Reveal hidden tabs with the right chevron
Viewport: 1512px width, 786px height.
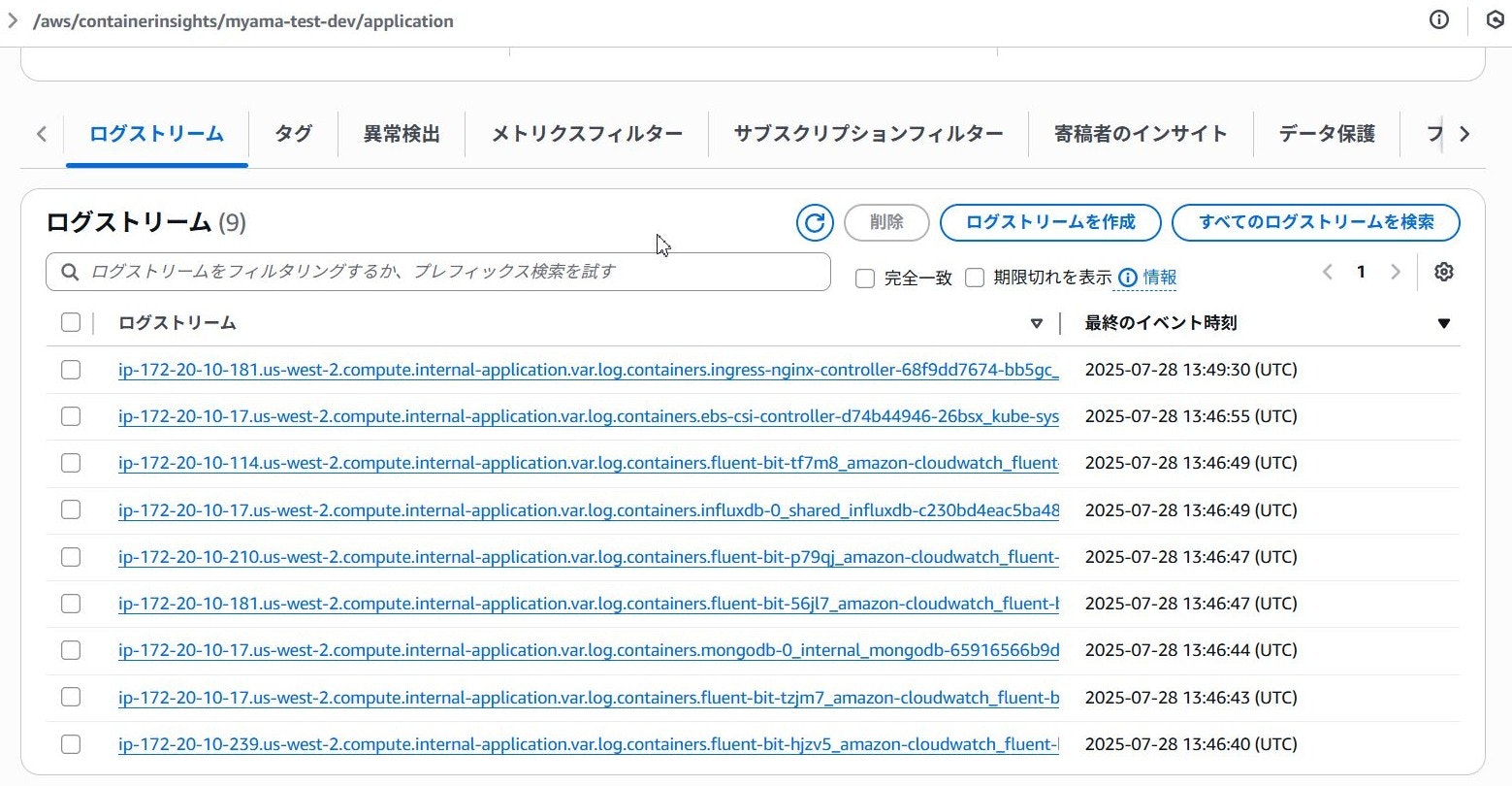coord(1464,134)
